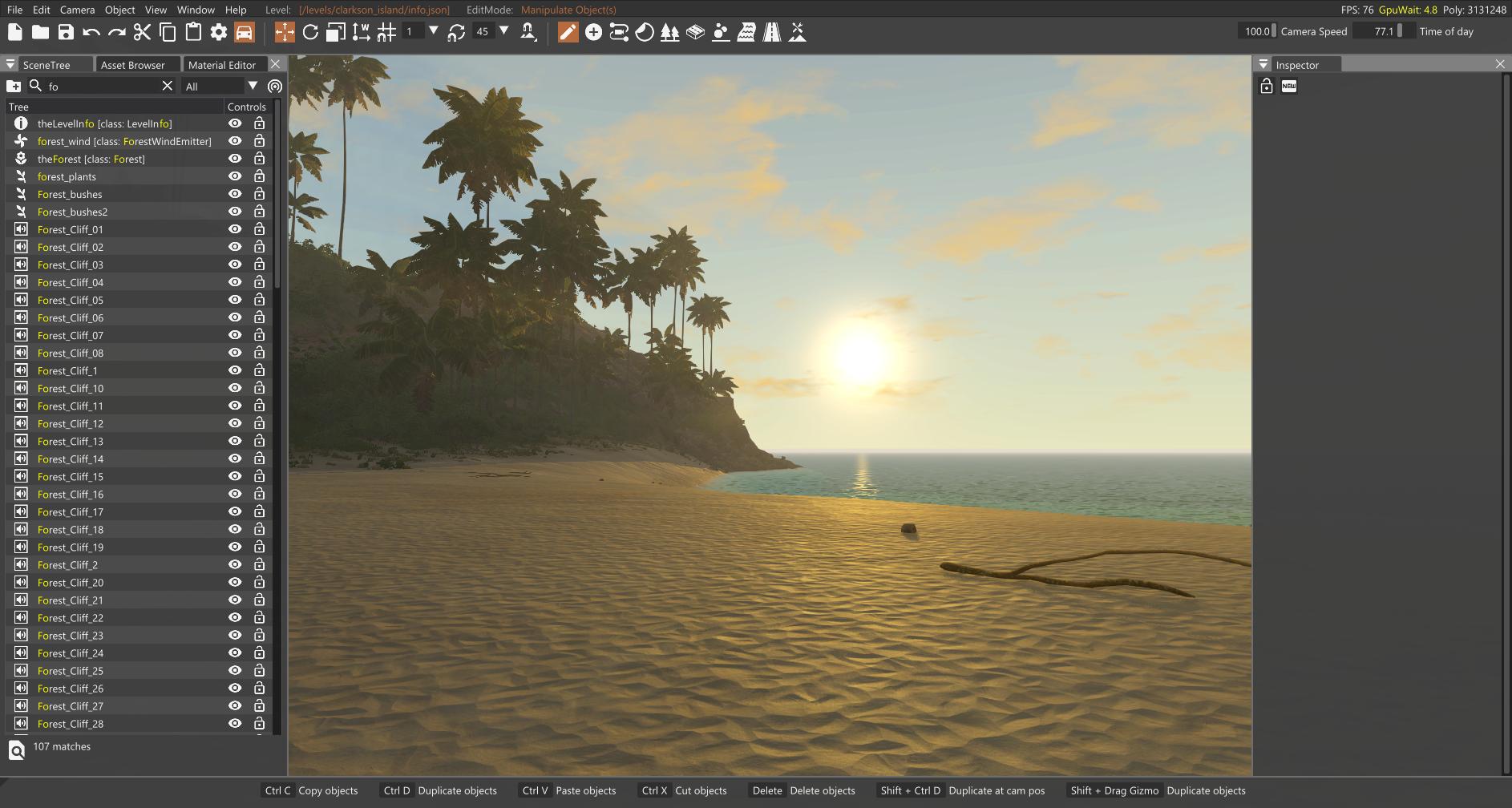The height and width of the screenshot is (808, 1512).
Task: Click the grid snap value field
Action: tap(412, 31)
